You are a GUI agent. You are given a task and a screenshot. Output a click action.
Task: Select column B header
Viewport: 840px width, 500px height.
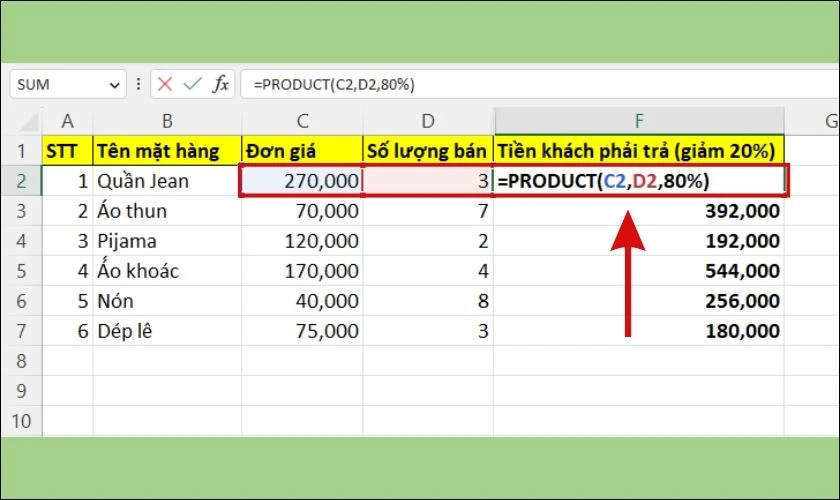pyautogui.click(x=167, y=121)
